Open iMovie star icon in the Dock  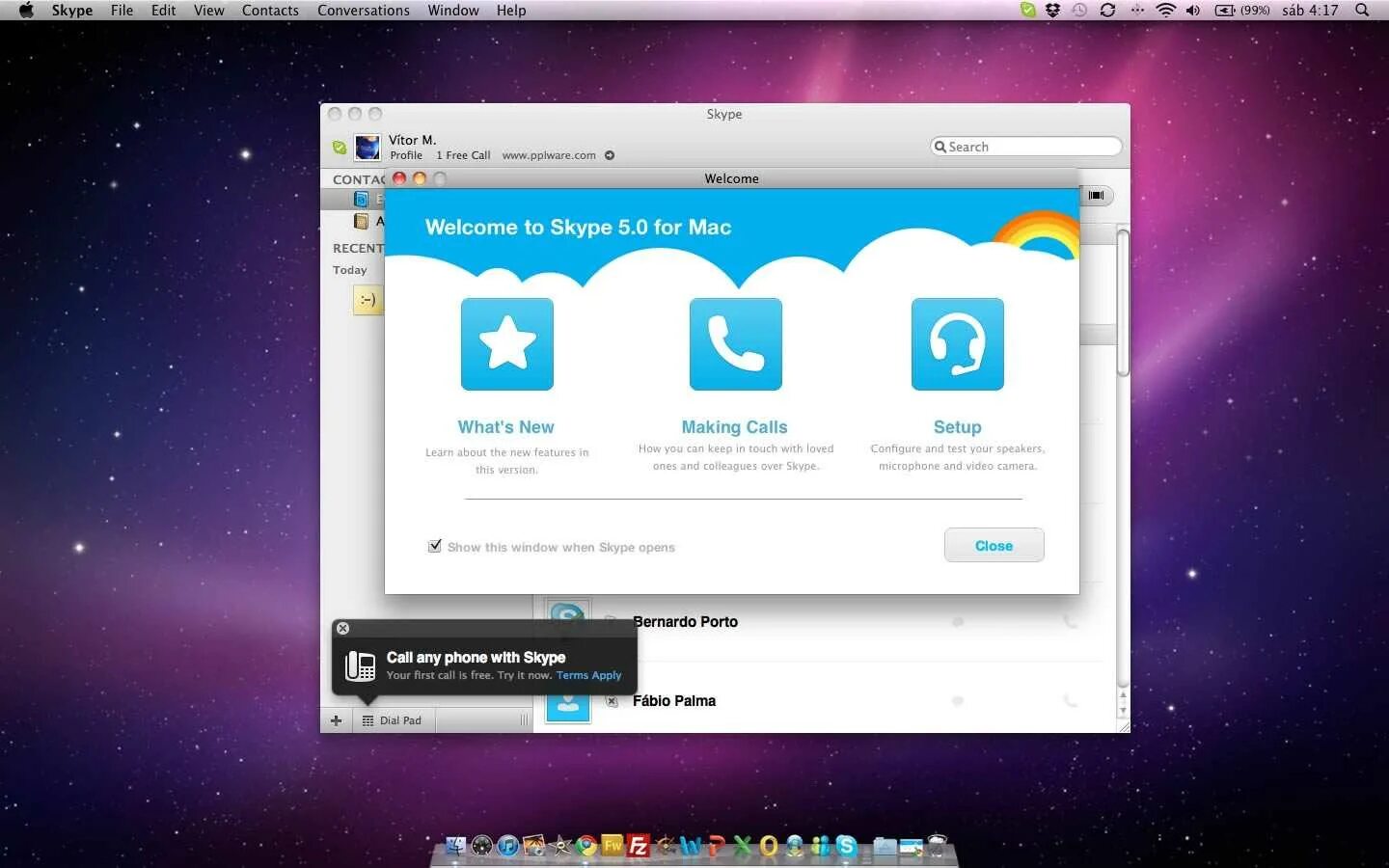(560, 846)
